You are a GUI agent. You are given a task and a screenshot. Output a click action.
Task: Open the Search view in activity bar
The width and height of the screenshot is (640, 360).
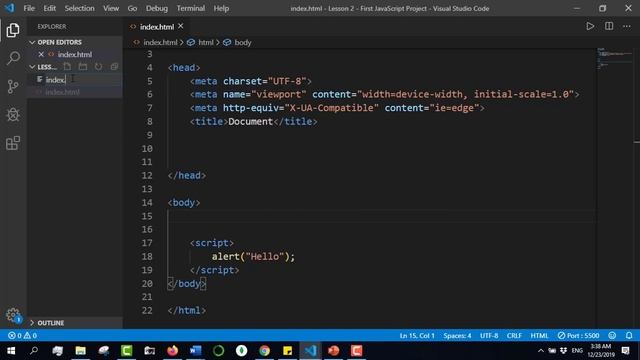(x=13, y=58)
